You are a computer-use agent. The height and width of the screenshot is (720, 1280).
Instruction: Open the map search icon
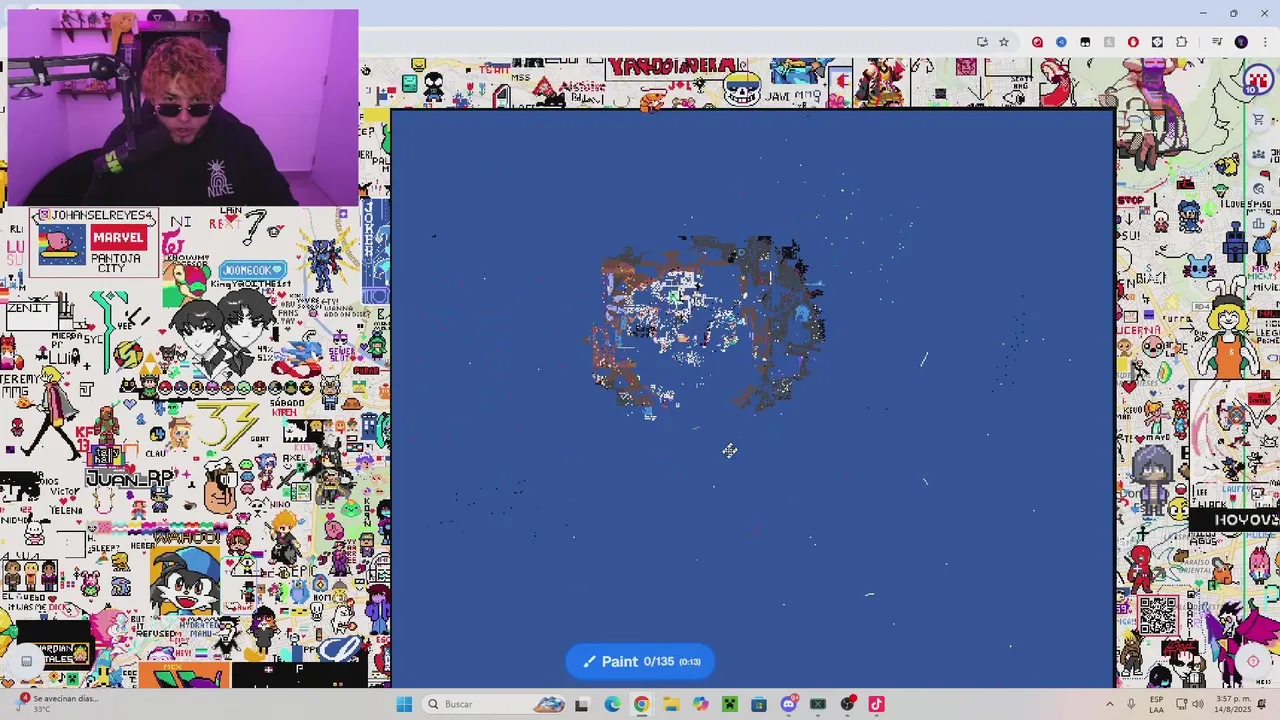pyautogui.click(x=1258, y=189)
